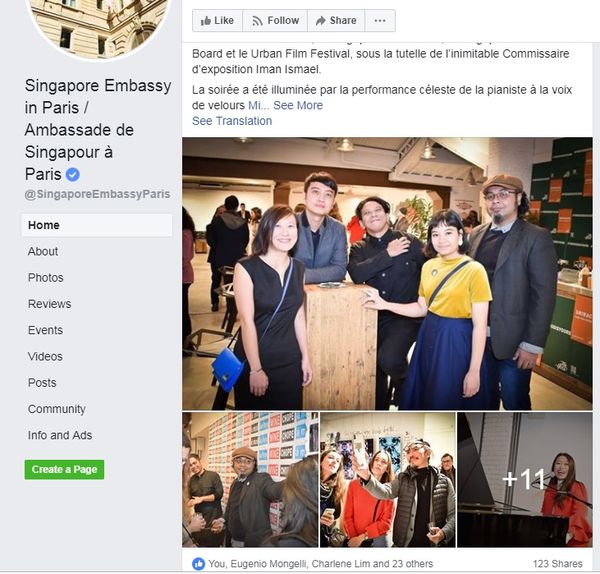Image resolution: width=600 pixels, height=574 pixels.
Task: Open the Home tab in sidebar
Action: pos(97,225)
